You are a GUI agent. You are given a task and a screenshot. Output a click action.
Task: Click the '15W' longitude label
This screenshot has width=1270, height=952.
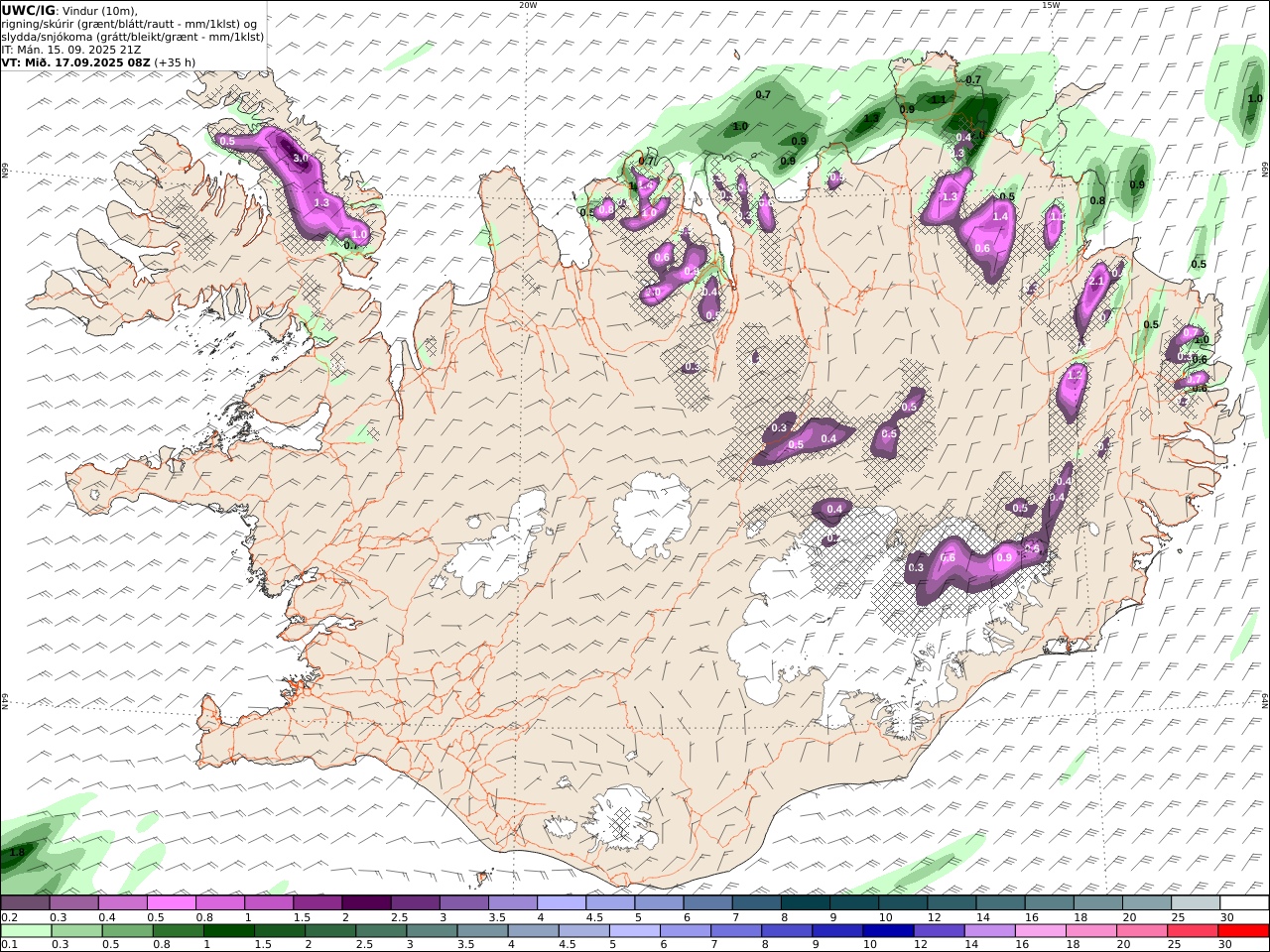pos(1051,5)
